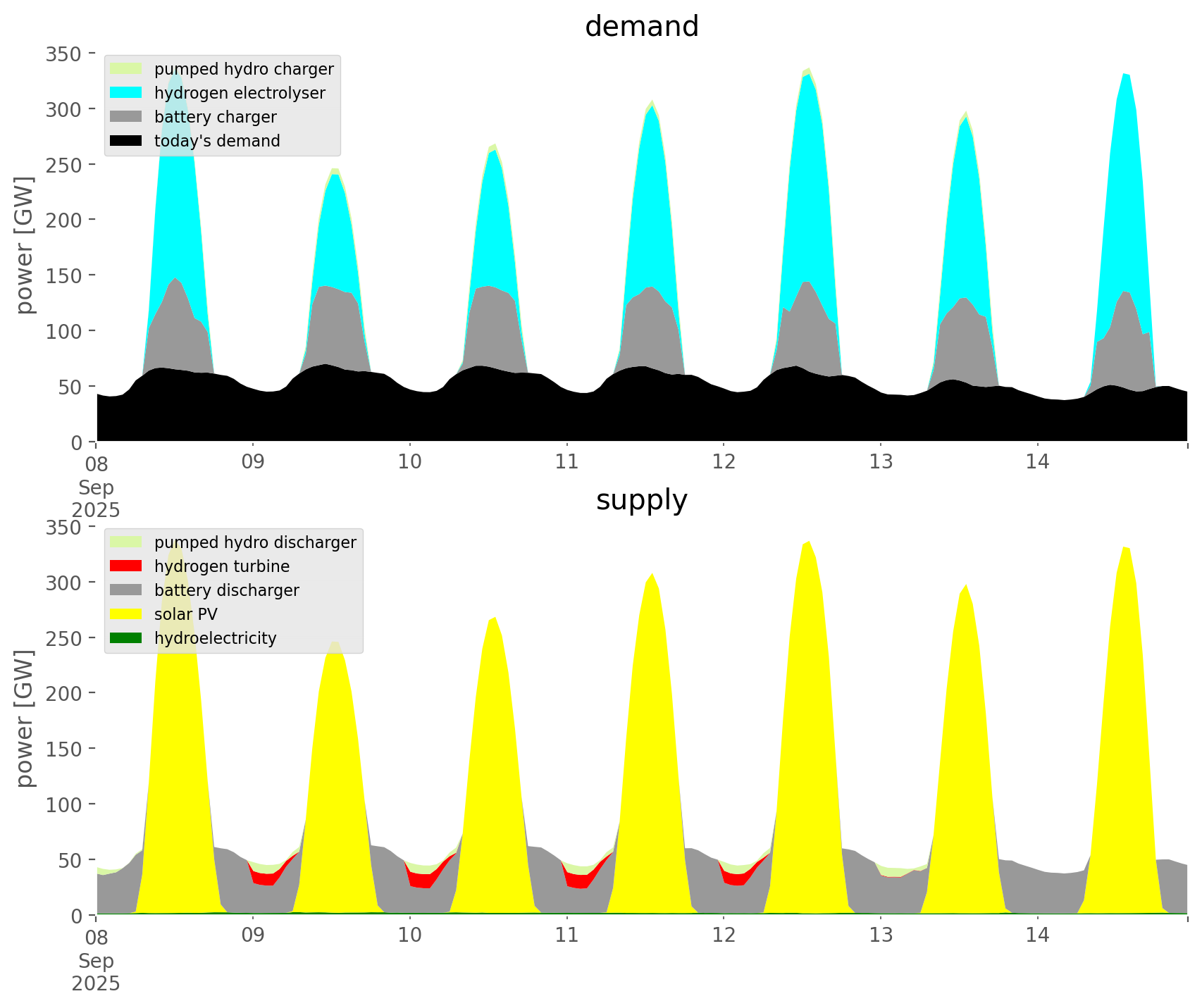Select the red hydrogen turbine legend swatch
1202x1008 pixels.
127,566
